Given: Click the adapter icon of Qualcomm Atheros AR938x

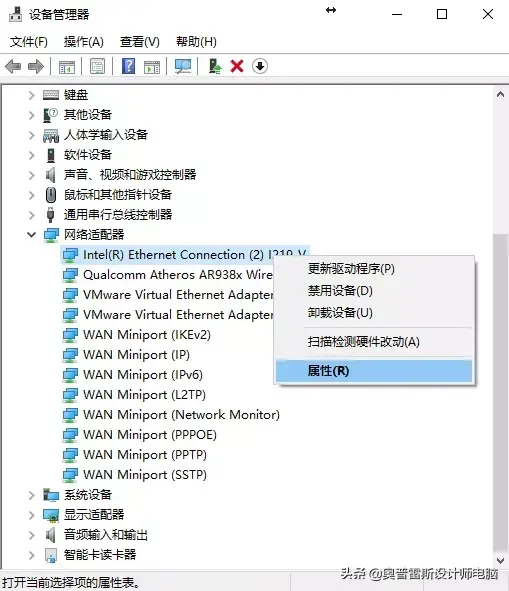Looking at the screenshot, I should click(70, 275).
